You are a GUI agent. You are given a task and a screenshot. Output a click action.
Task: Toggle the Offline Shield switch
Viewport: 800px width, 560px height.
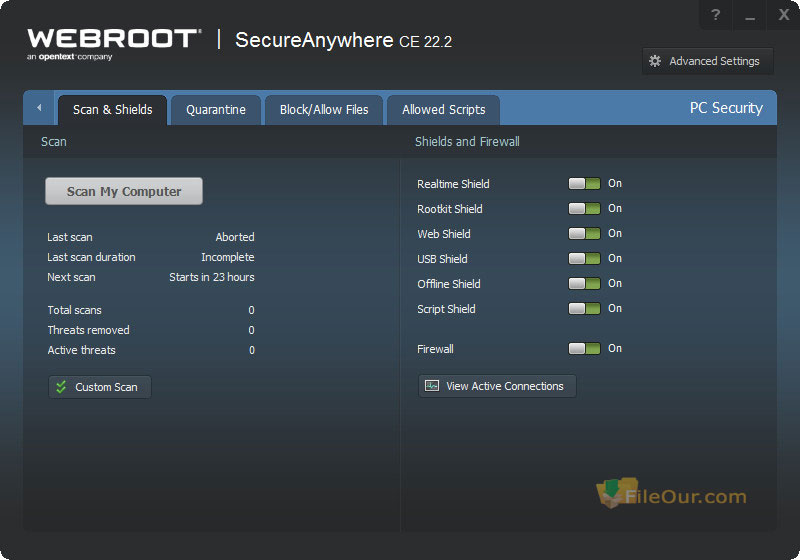coord(584,284)
